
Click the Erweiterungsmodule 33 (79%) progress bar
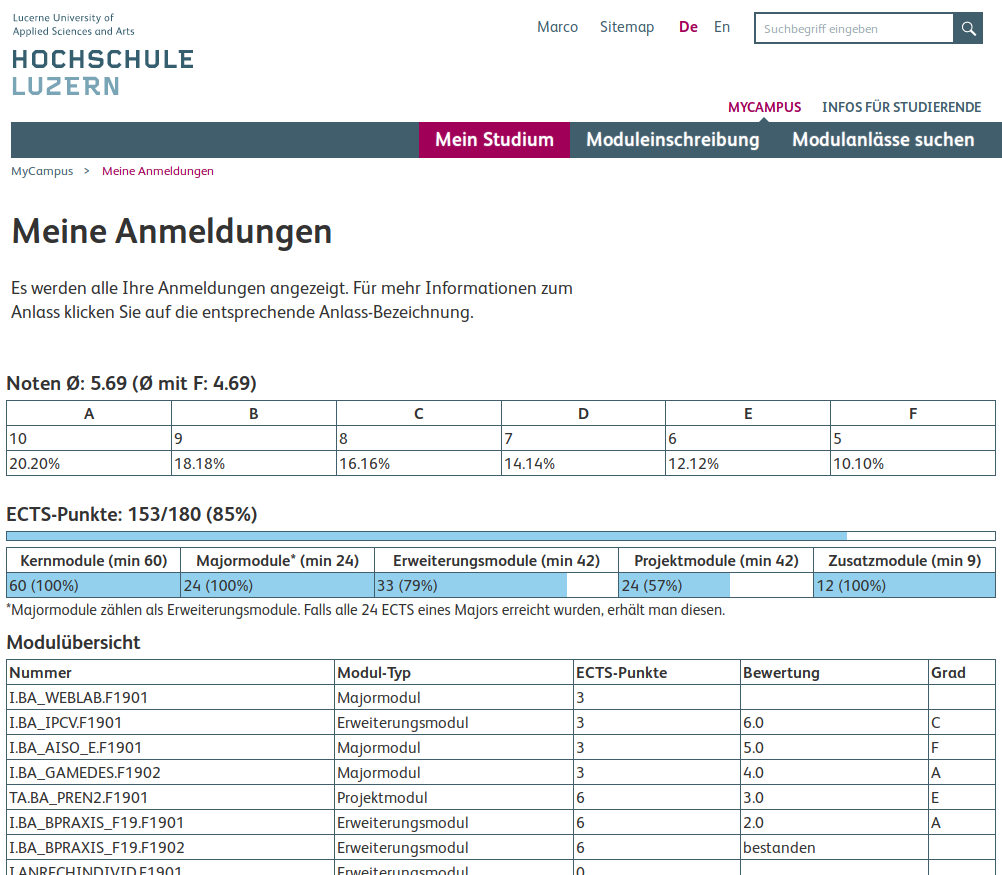[x=496, y=585]
